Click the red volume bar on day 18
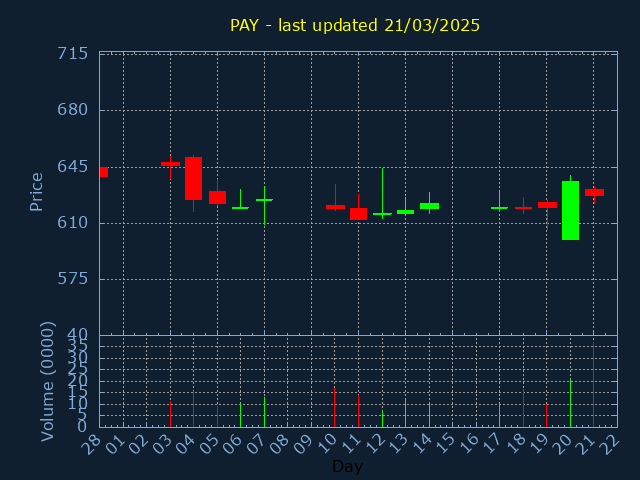This screenshot has height=480, width=640. point(523,408)
